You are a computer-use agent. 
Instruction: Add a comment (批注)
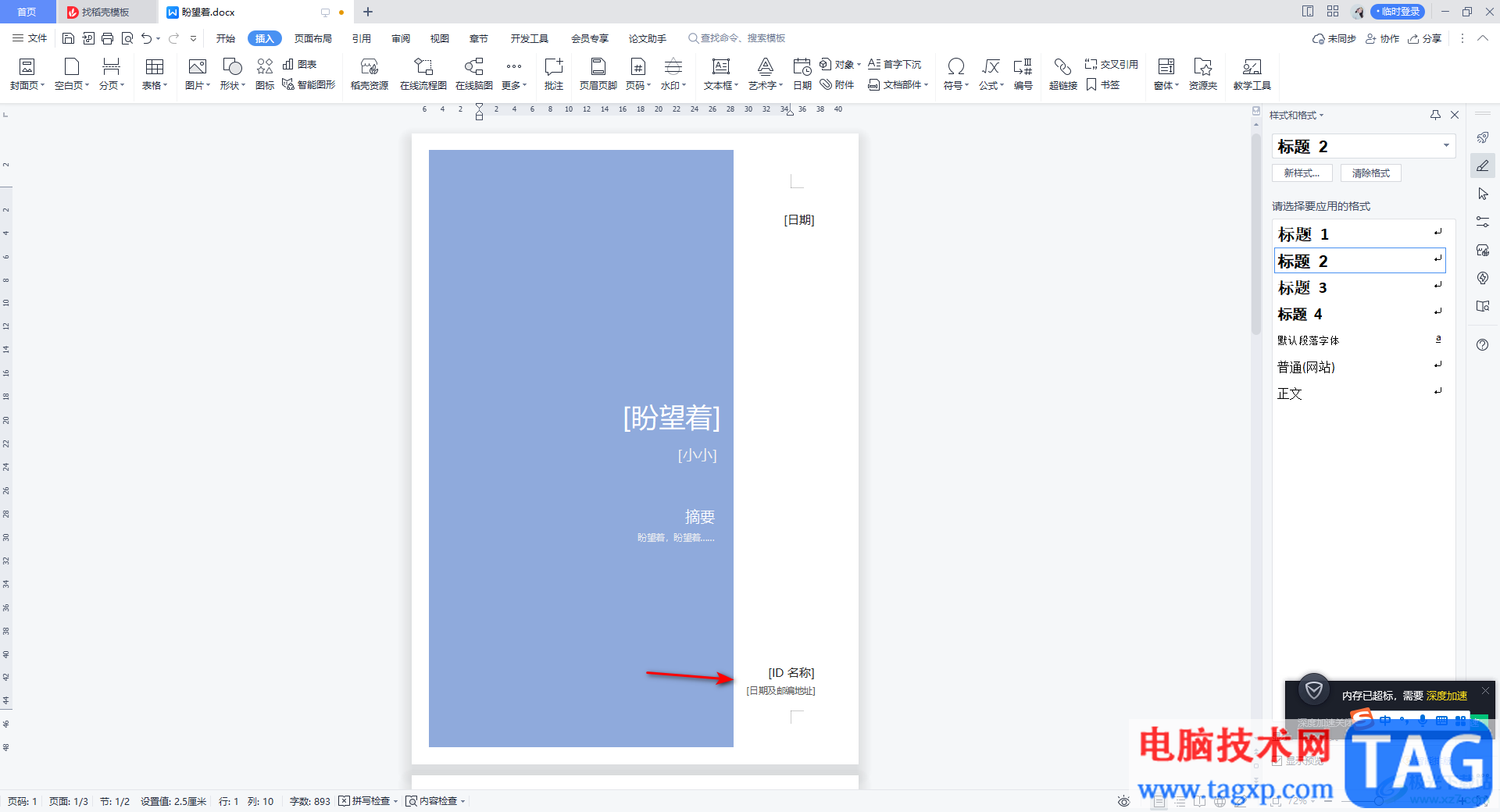554,74
